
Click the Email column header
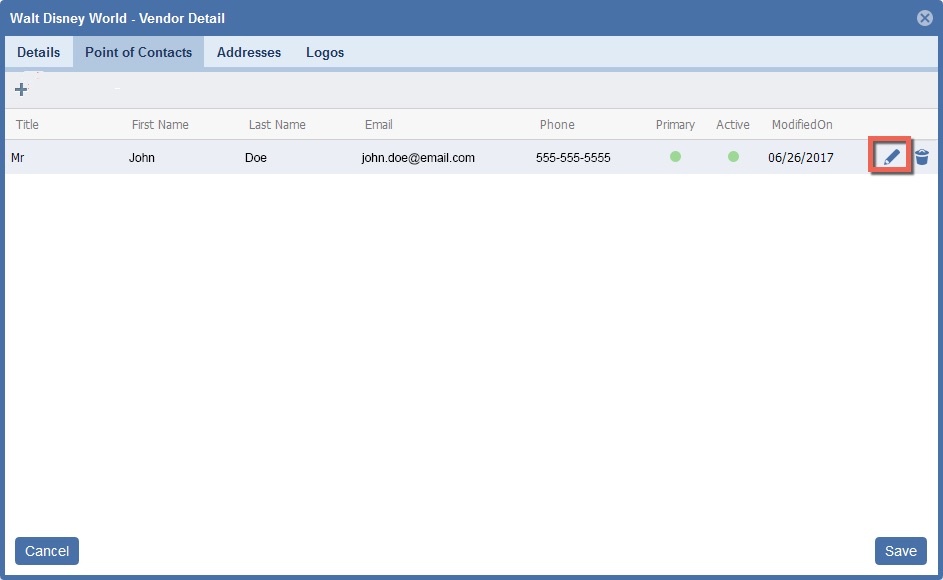pyautogui.click(x=379, y=125)
